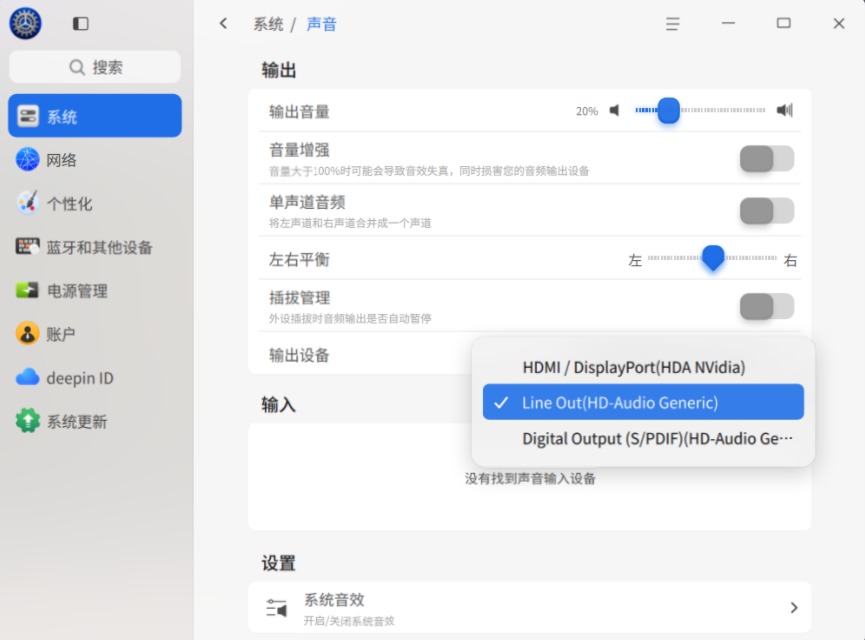Image resolution: width=865 pixels, height=640 pixels.
Task: Click the 搜索 search field
Action: coord(95,67)
